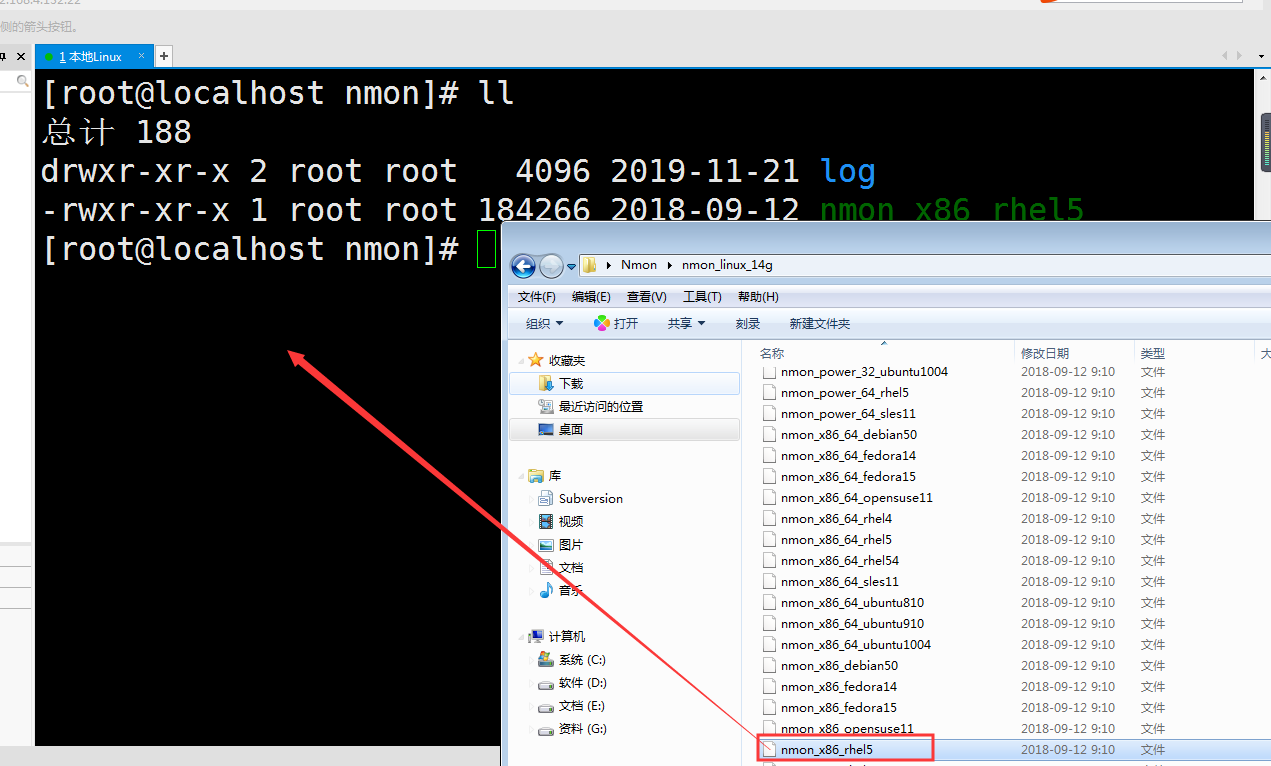The height and width of the screenshot is (766, 1271).
Task: Select the highlighted file nmon_x86_rhel5
Action: tap(827, 750)
